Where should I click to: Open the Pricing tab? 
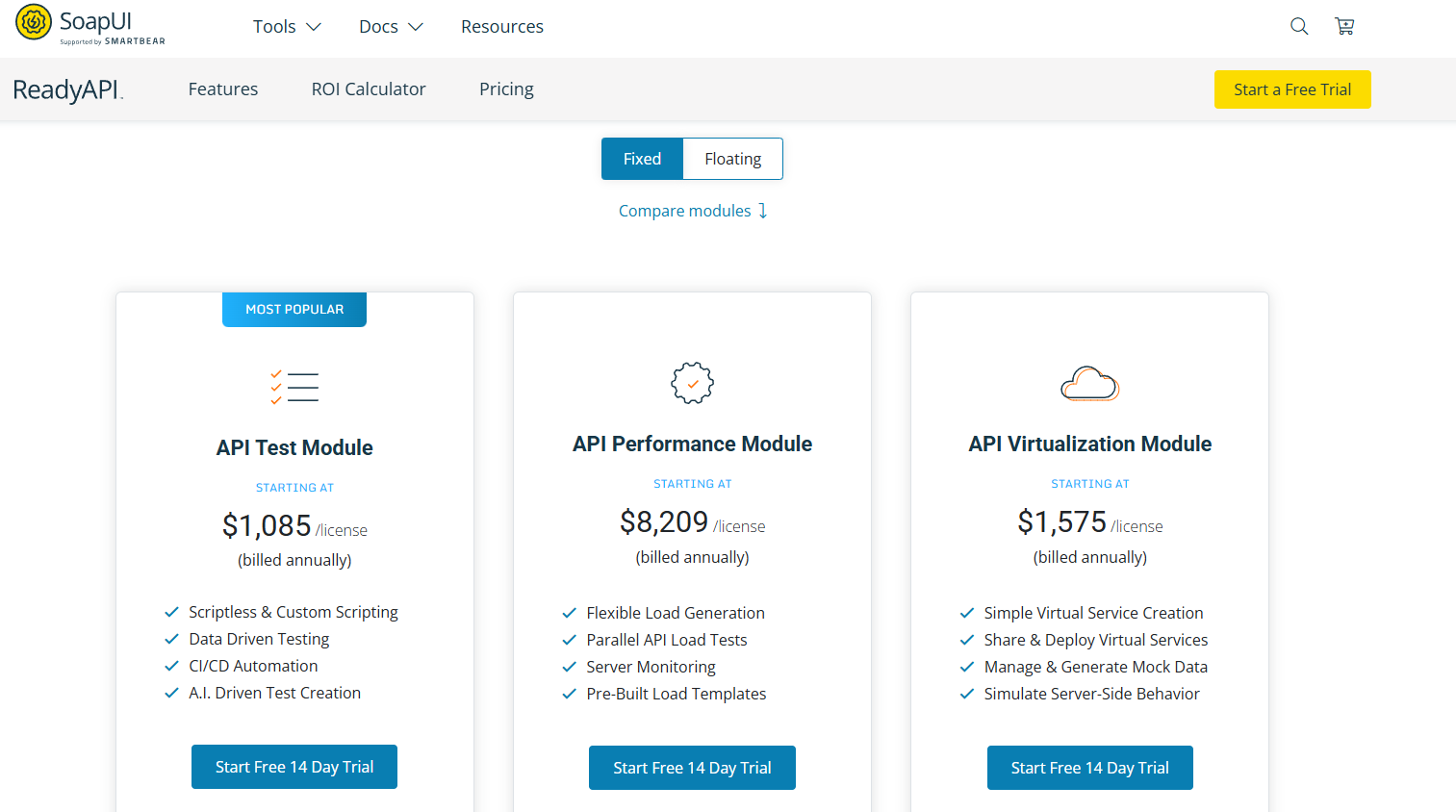pyautogui.click(x=506, y=89)
